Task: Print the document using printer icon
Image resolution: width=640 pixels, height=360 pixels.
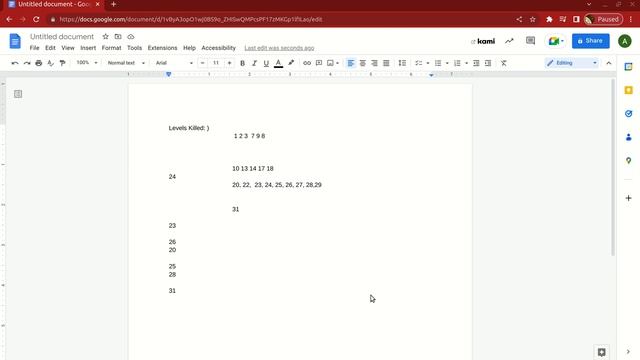Action: [x=39, y=63]
